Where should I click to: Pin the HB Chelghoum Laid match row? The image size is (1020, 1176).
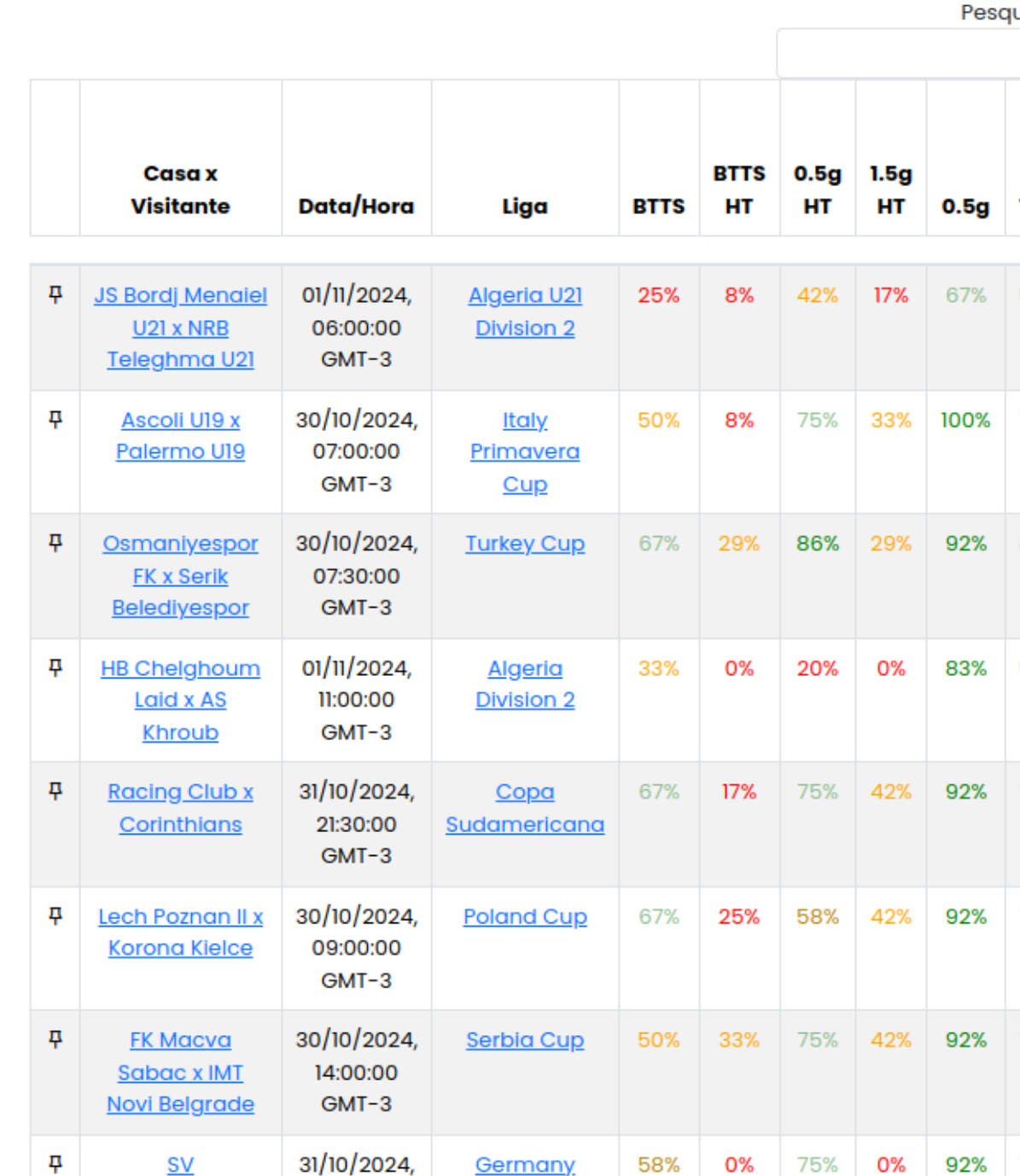(x=55, y=667)
